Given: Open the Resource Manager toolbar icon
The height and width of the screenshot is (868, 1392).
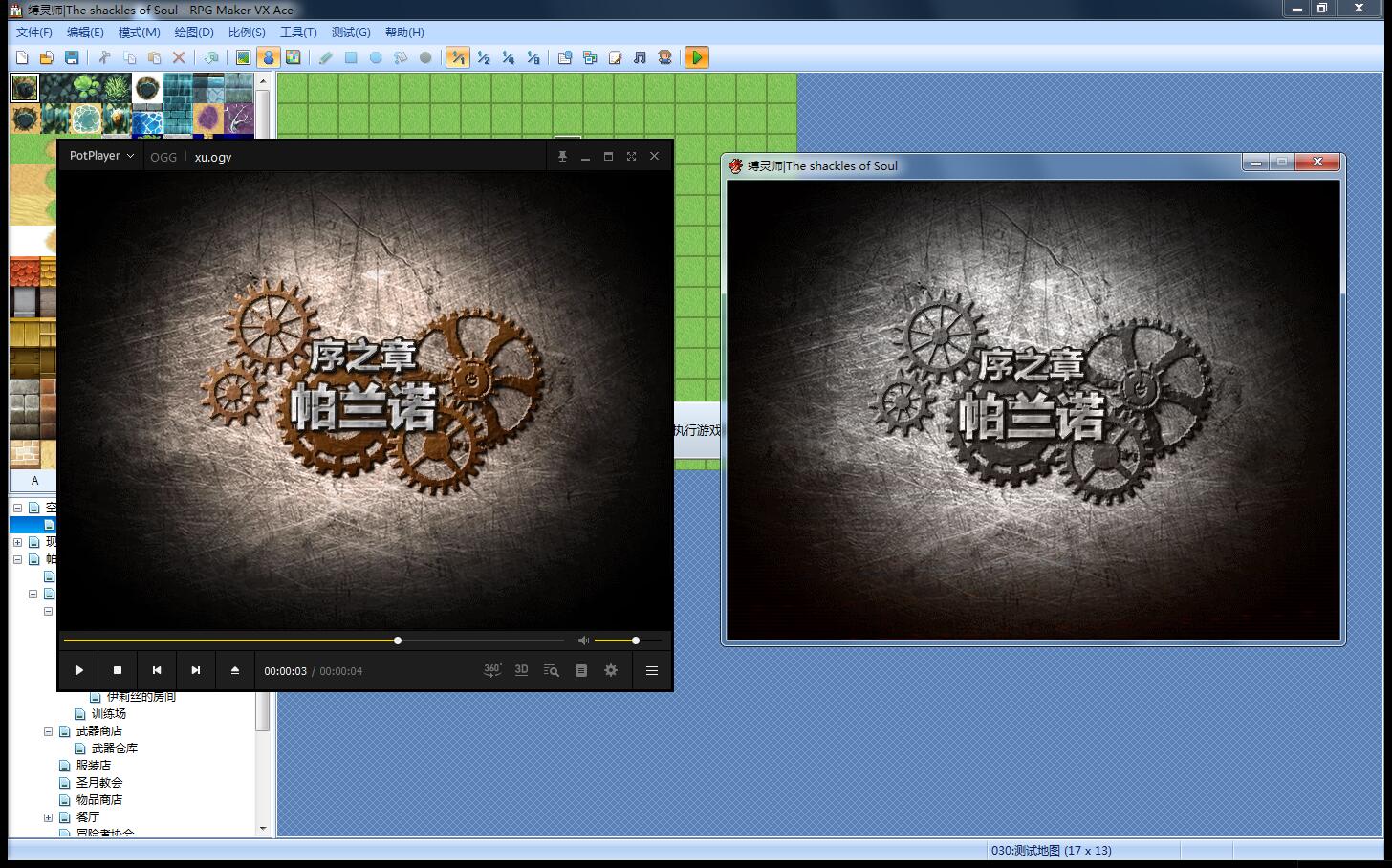Looking at the screenshot, I should 590,57.
